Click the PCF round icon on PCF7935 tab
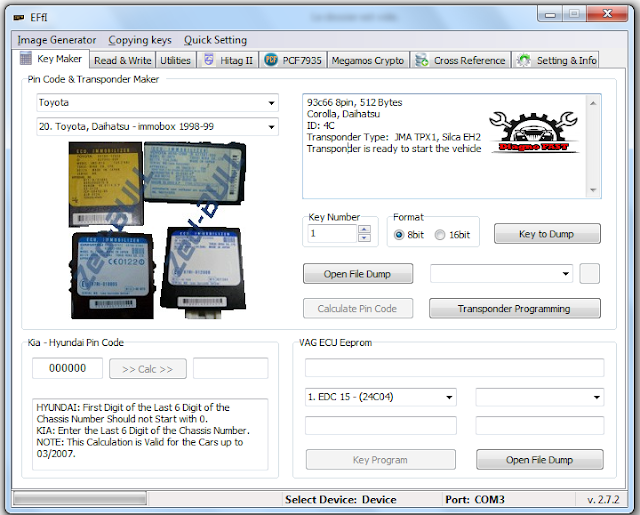Viewport: 640px width, 515px height. click(271, 60)
